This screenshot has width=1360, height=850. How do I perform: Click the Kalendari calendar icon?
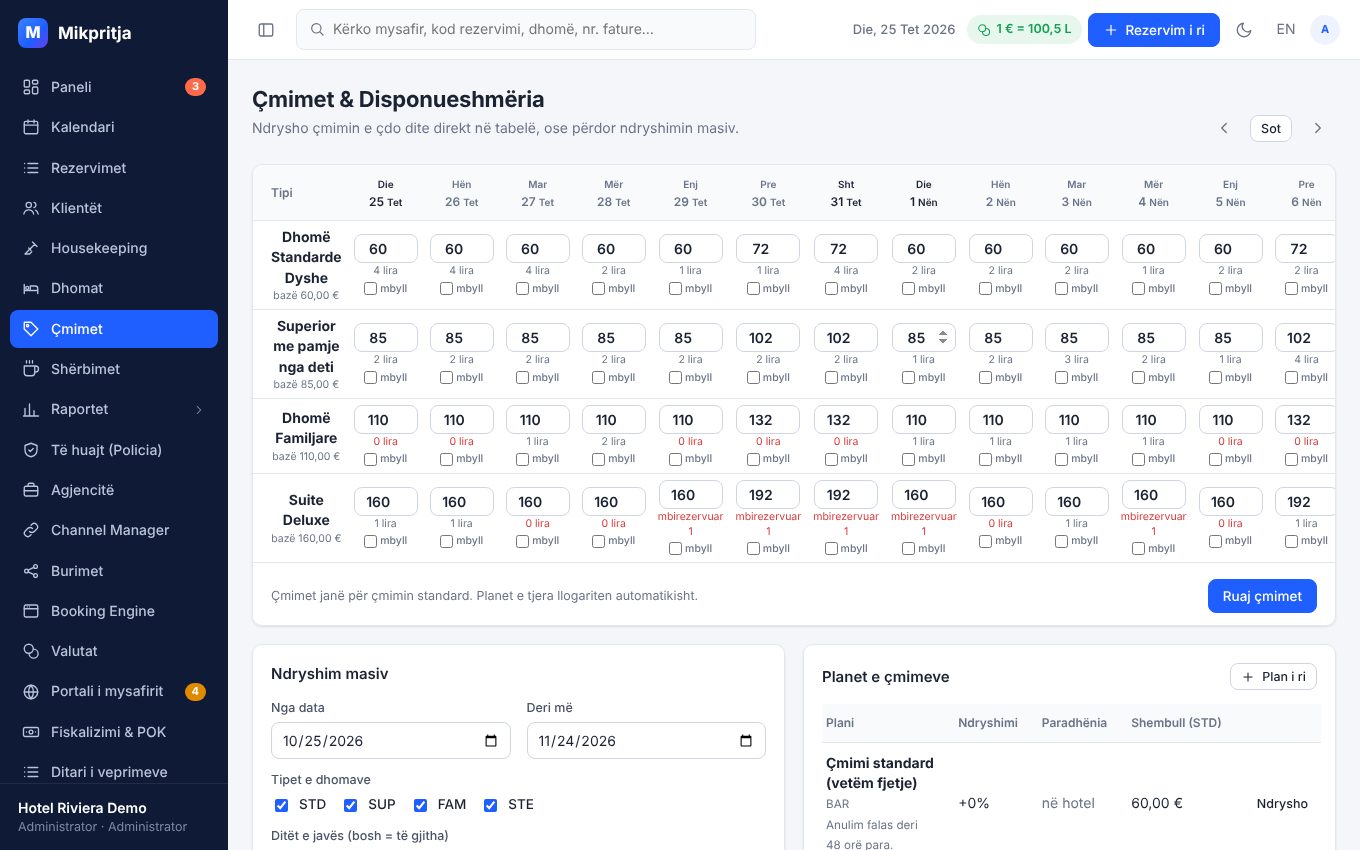[x=31, y=127]
